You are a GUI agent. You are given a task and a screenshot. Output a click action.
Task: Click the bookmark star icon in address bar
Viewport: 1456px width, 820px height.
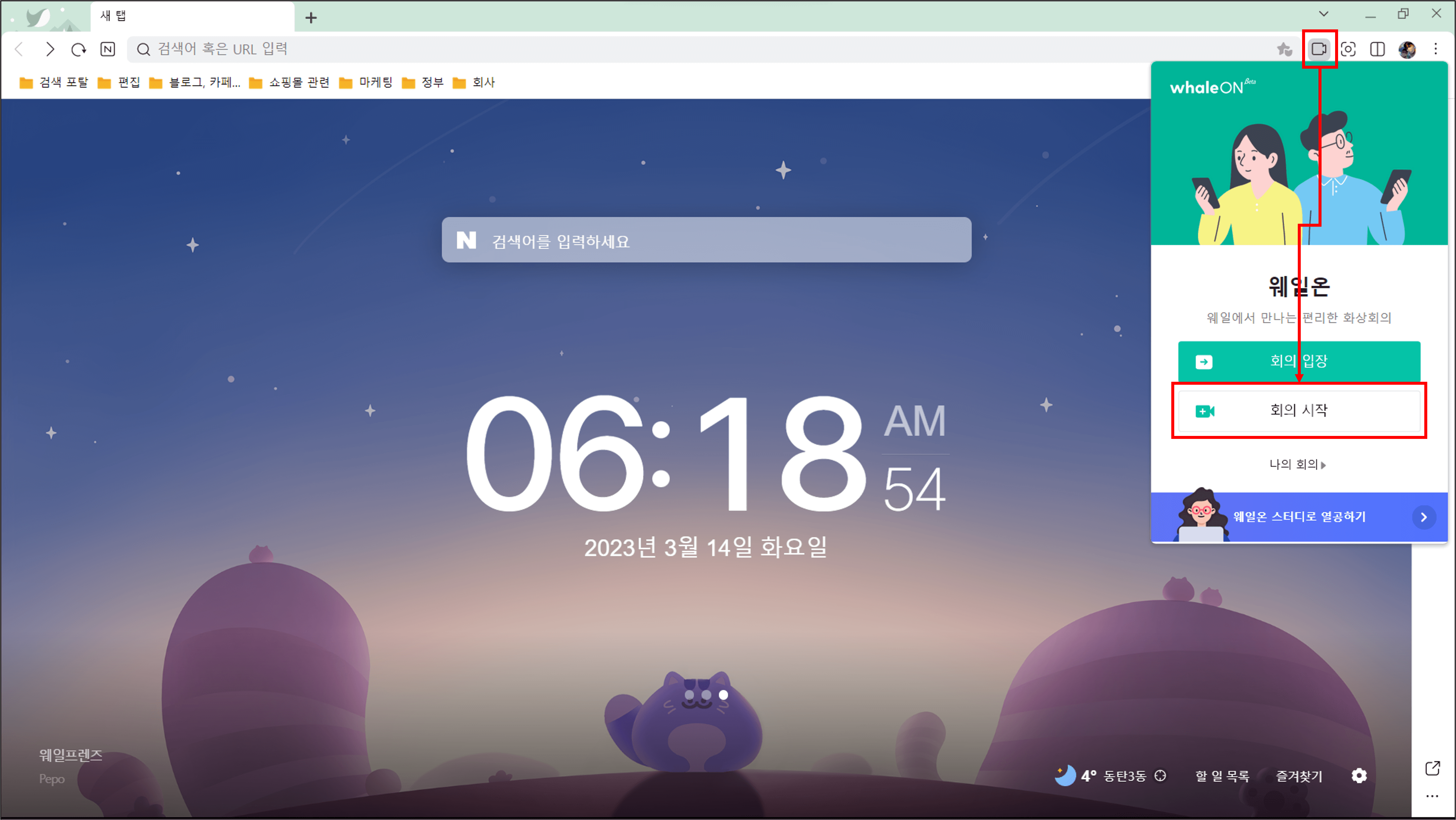[x=1284, y=49]
